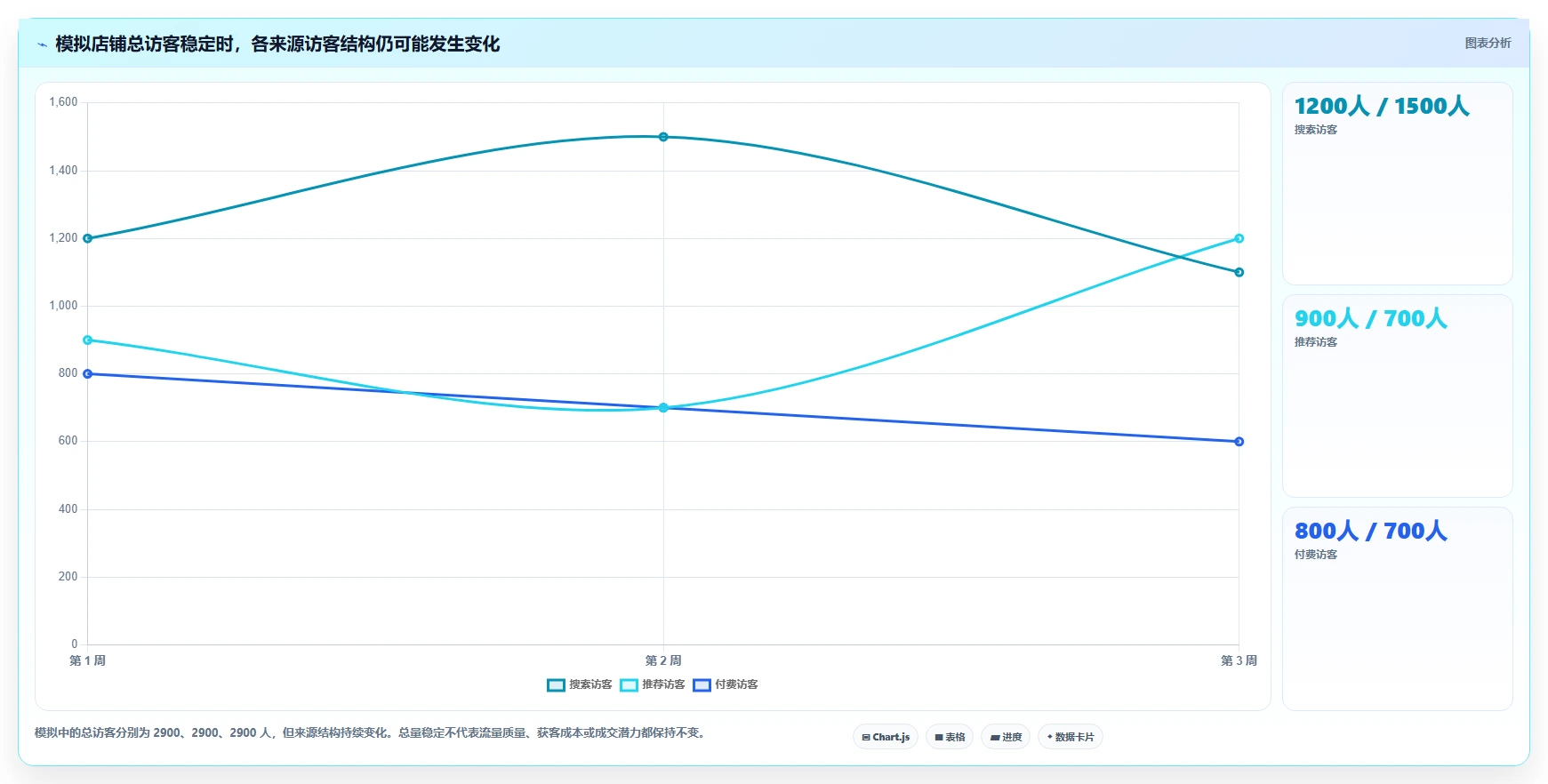Click the 1200人 / 1500人 stat value
The height and width of the screenshot is (784, 1548).
(x=1382, y=106)
